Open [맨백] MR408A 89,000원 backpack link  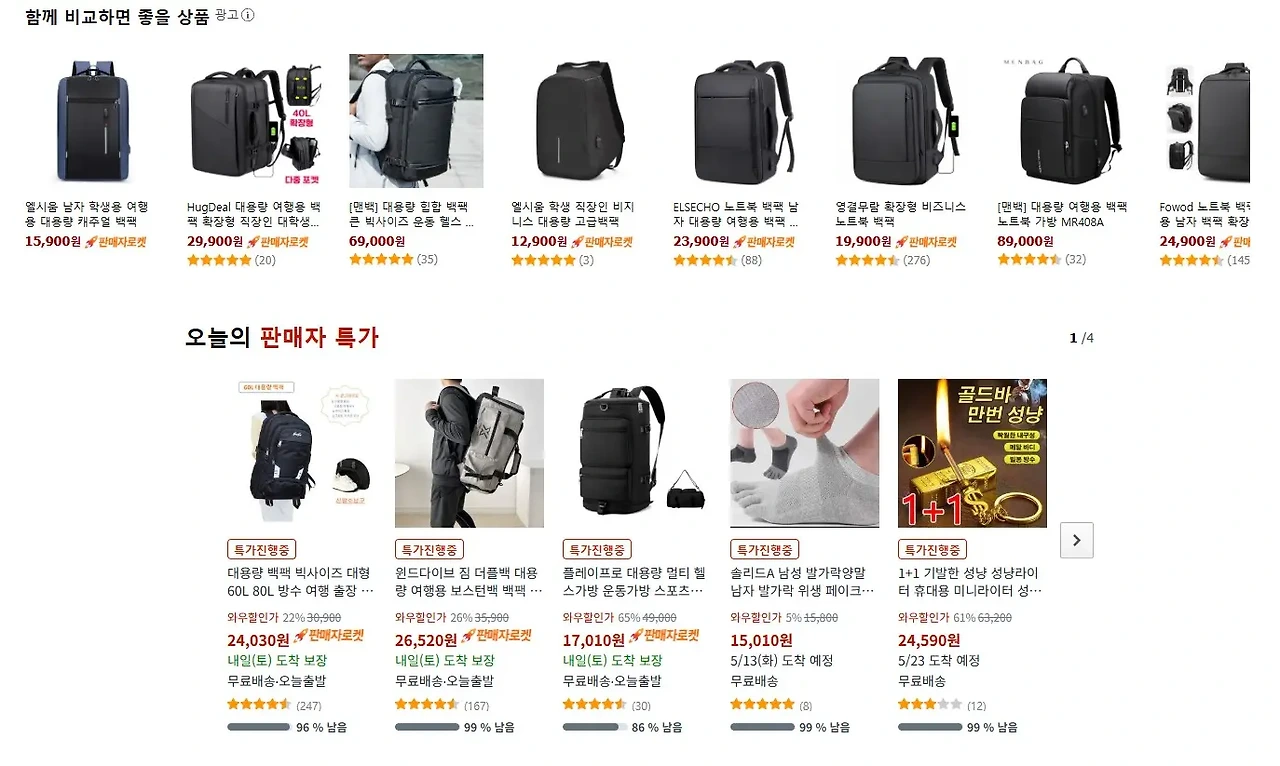1062,214
